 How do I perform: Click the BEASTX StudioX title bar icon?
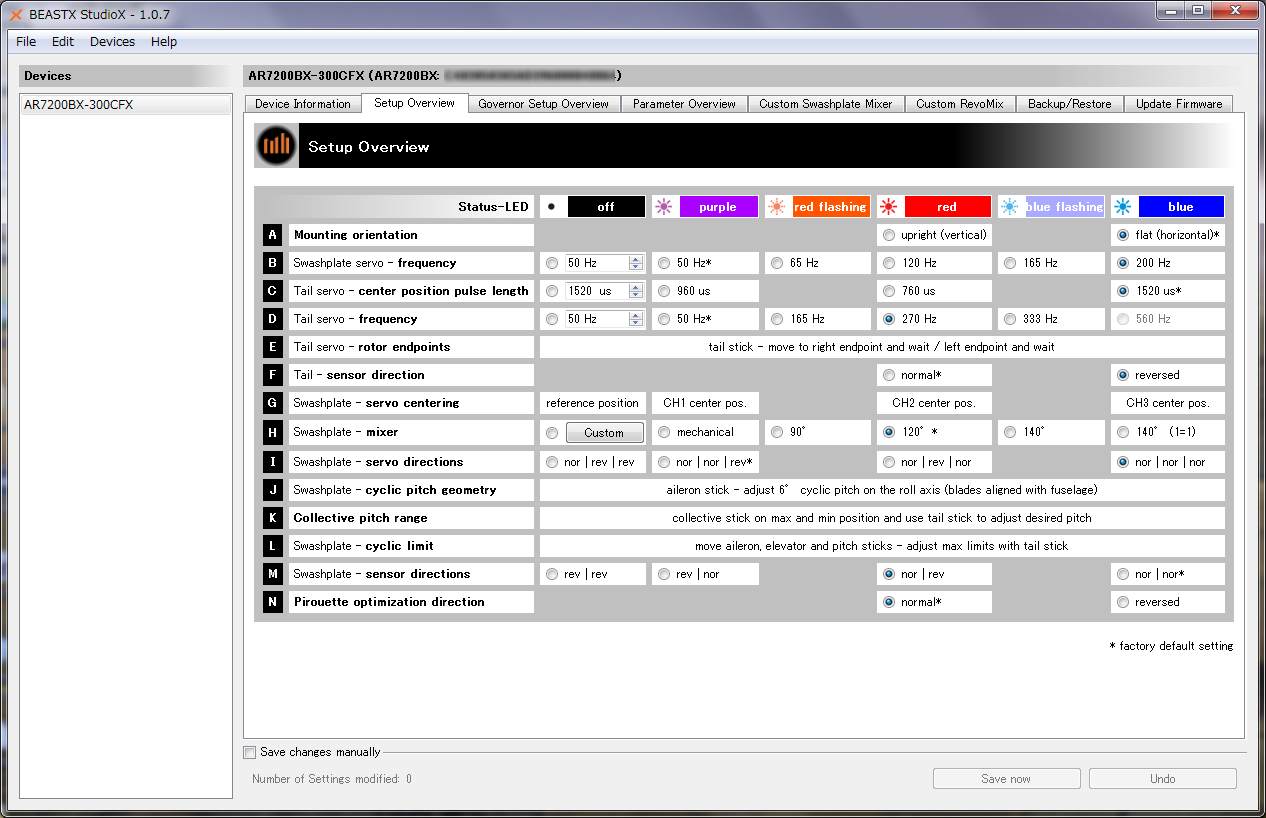(x=15, y=14)
